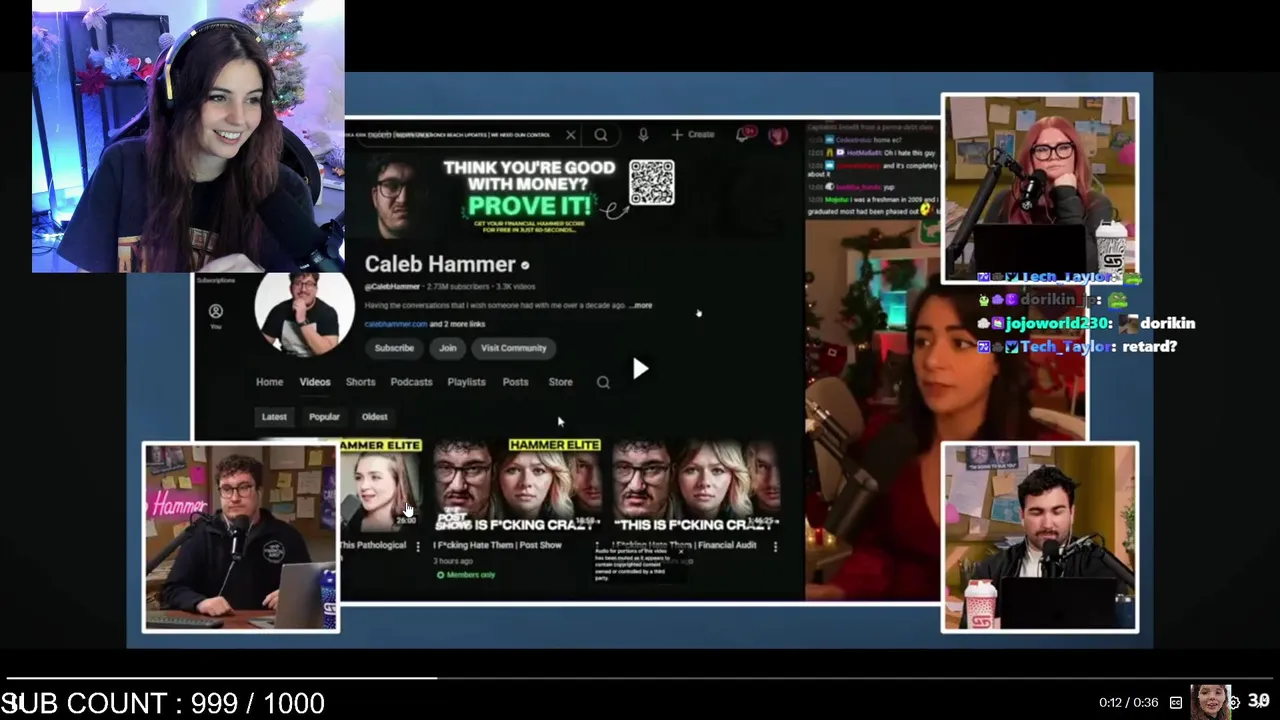1280x720 pixels.
Task: Select the Popular sort chip
Action: 324,417
